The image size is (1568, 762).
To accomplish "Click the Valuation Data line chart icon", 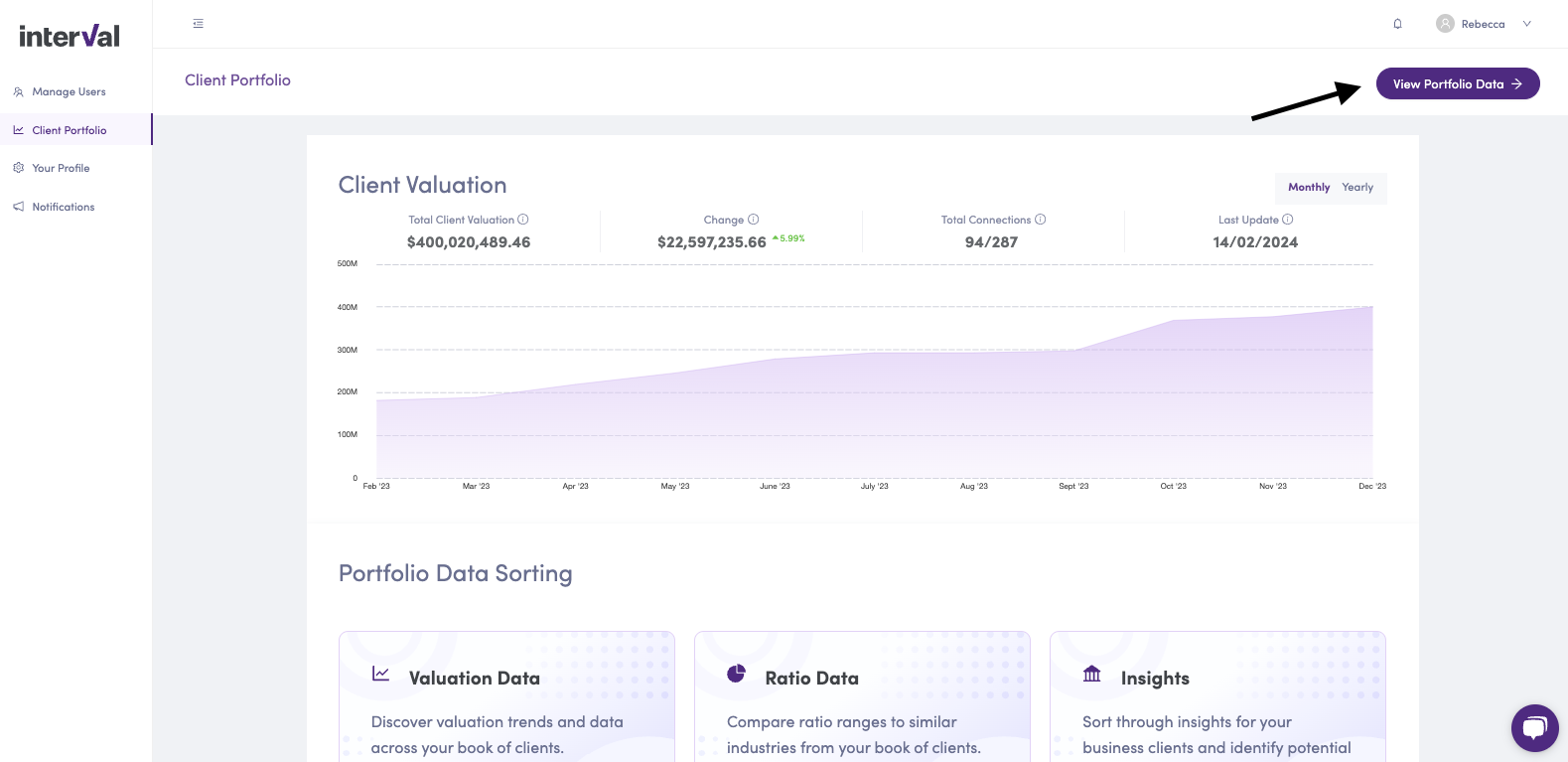I will pyautogui.click(x=380, y=674).
